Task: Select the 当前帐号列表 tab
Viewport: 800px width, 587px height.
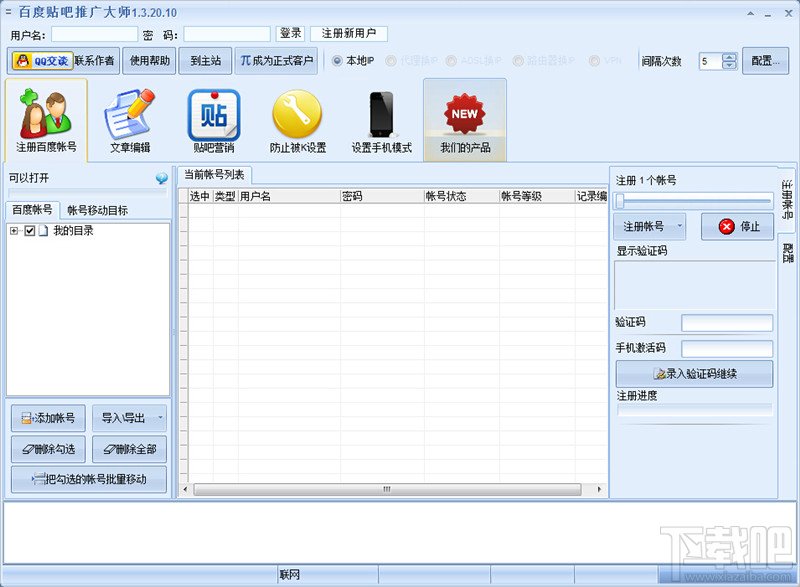Action: pos(214,175)
